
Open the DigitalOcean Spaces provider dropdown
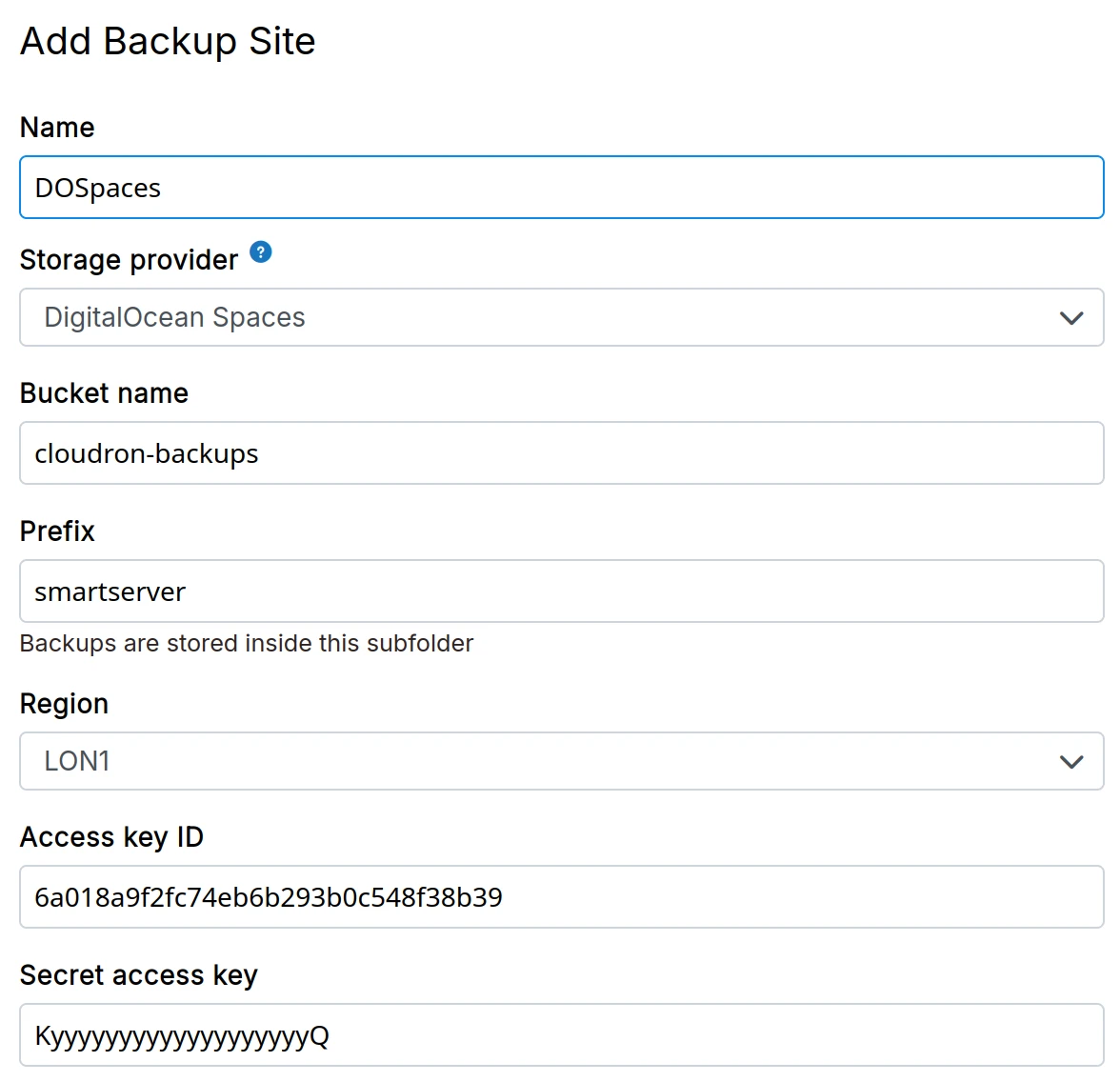[560, 318]
